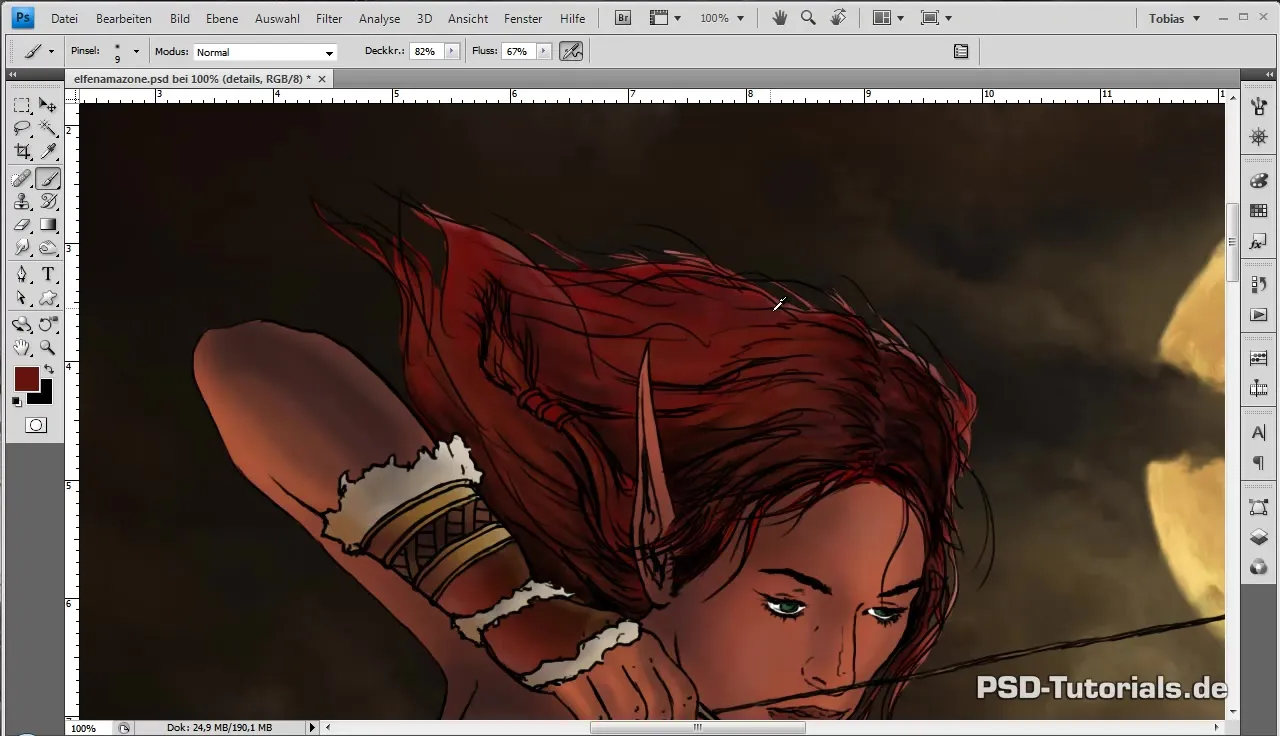Open the Paragraph panel icon

(x=1259, y=463)
